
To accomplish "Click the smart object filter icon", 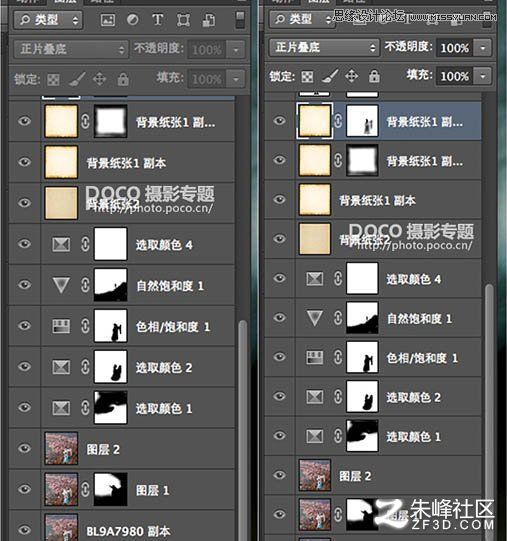I will click(209, 20).
